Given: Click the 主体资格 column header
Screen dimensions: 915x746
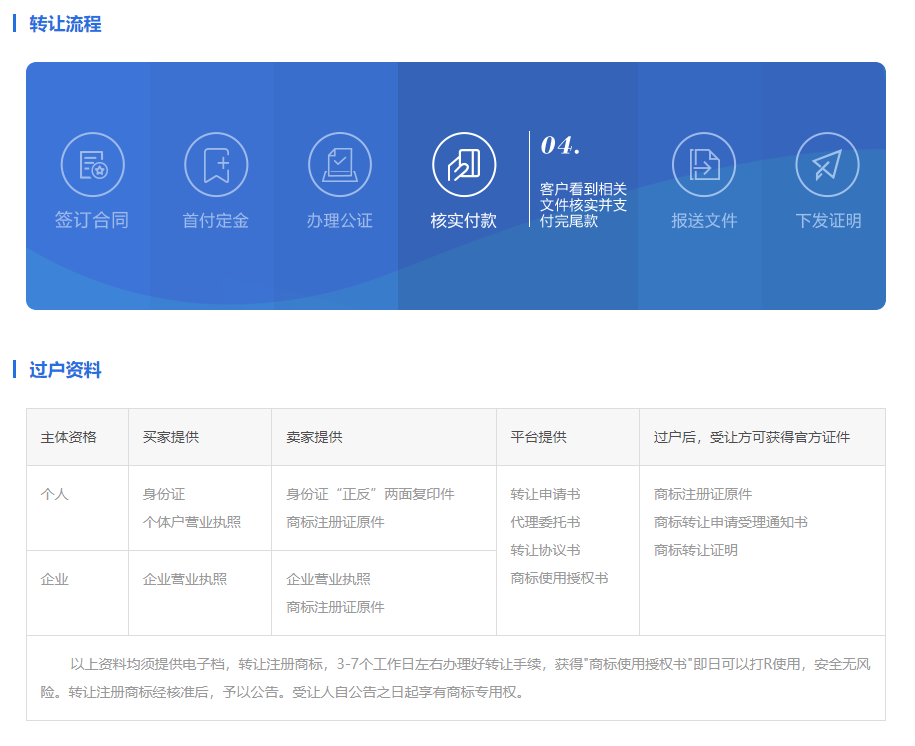Looking at the screenshot, I should (x=69, y=437).
